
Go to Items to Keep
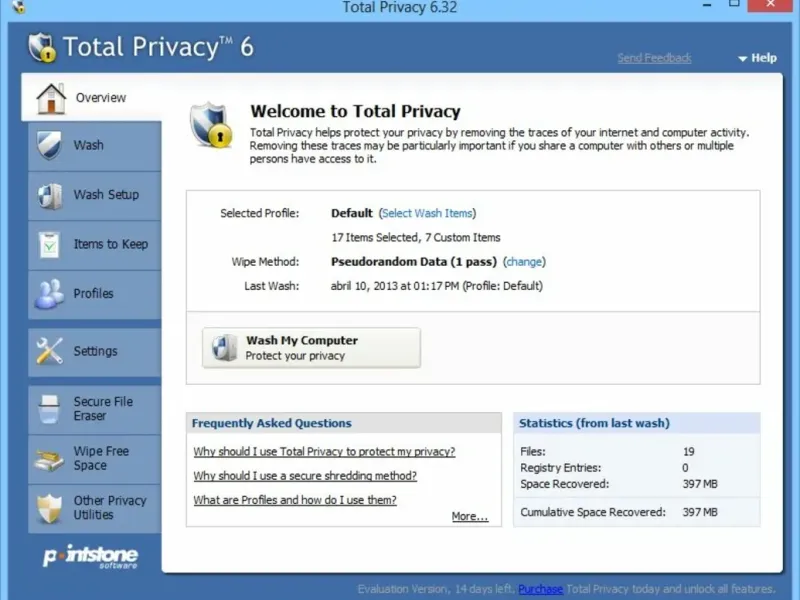(x=95, y=245)
